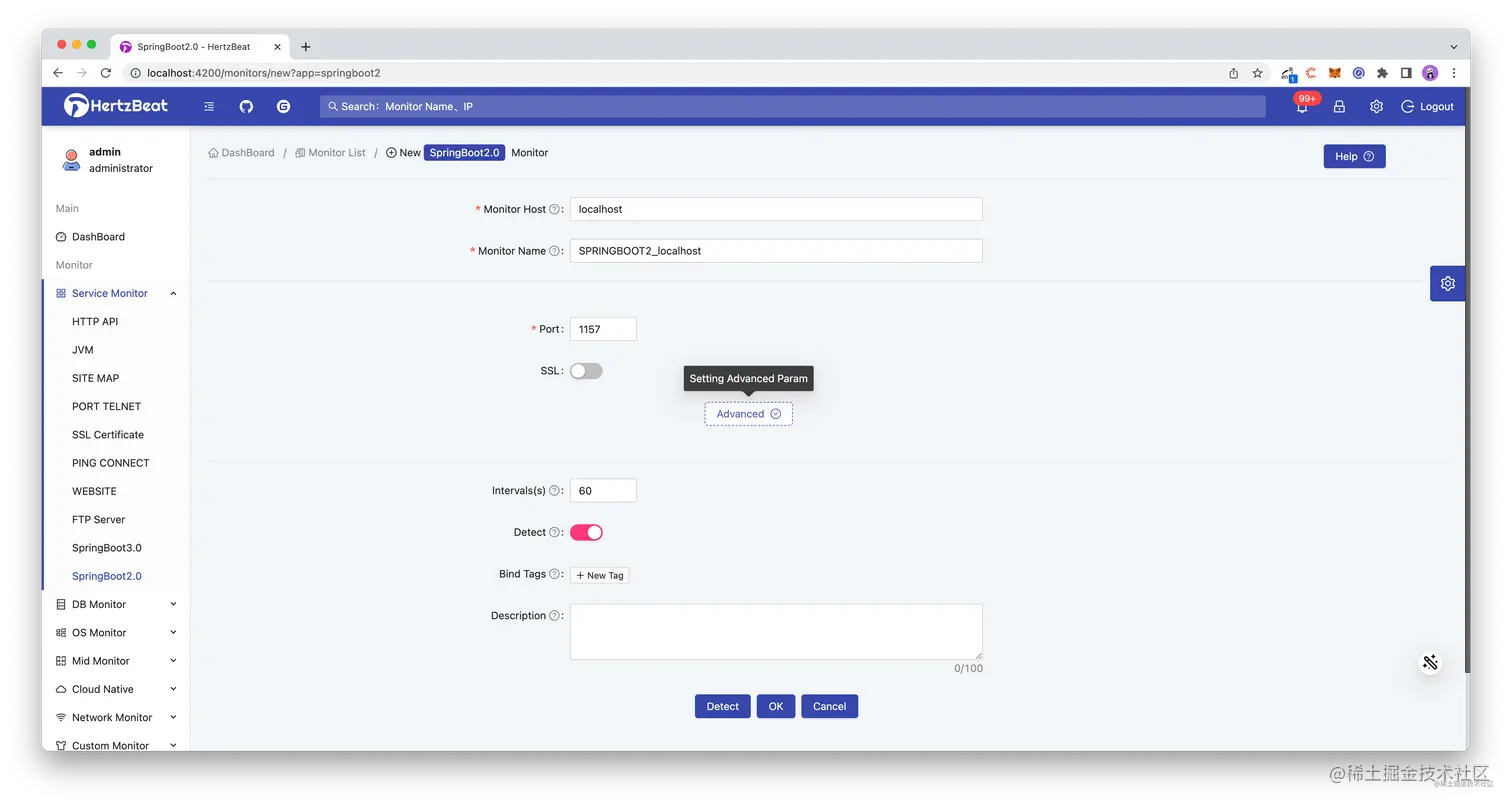
Task: Open the Gitee icon in header
Action: [x=283, y=106]
